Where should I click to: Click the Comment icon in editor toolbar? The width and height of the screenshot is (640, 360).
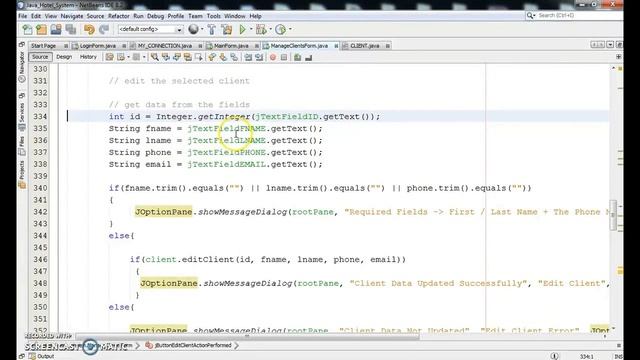(x=298, y=58)
